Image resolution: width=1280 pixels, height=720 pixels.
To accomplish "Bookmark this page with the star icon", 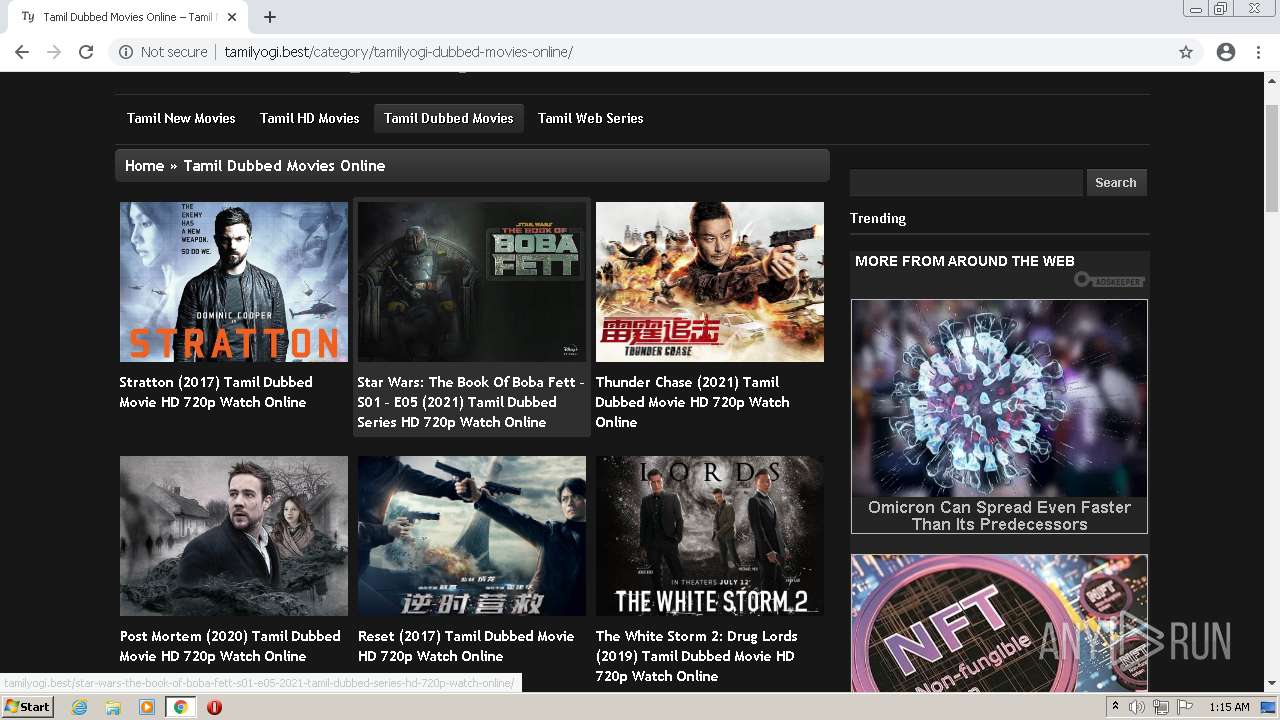I will 1186,52.
